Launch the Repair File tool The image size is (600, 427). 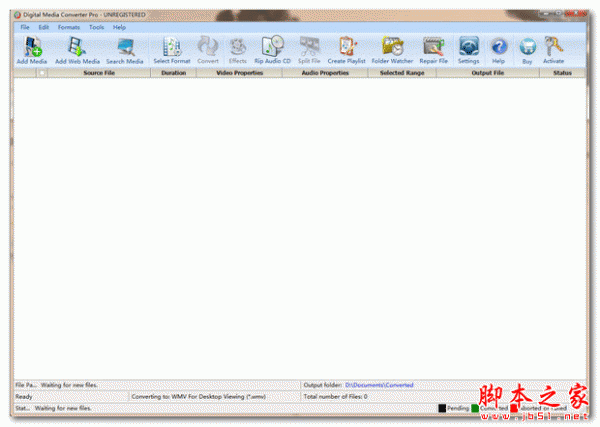pyautogui.click(x=433, y=50)
